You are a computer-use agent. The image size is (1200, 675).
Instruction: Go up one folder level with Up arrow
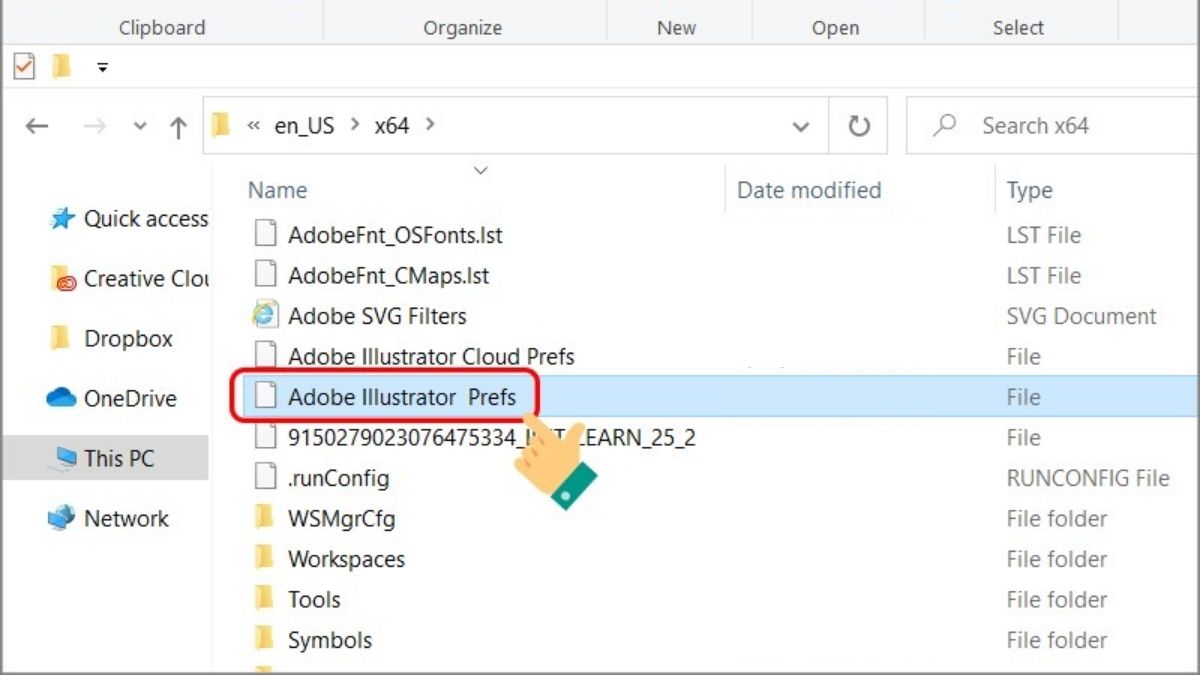(179, 127)
